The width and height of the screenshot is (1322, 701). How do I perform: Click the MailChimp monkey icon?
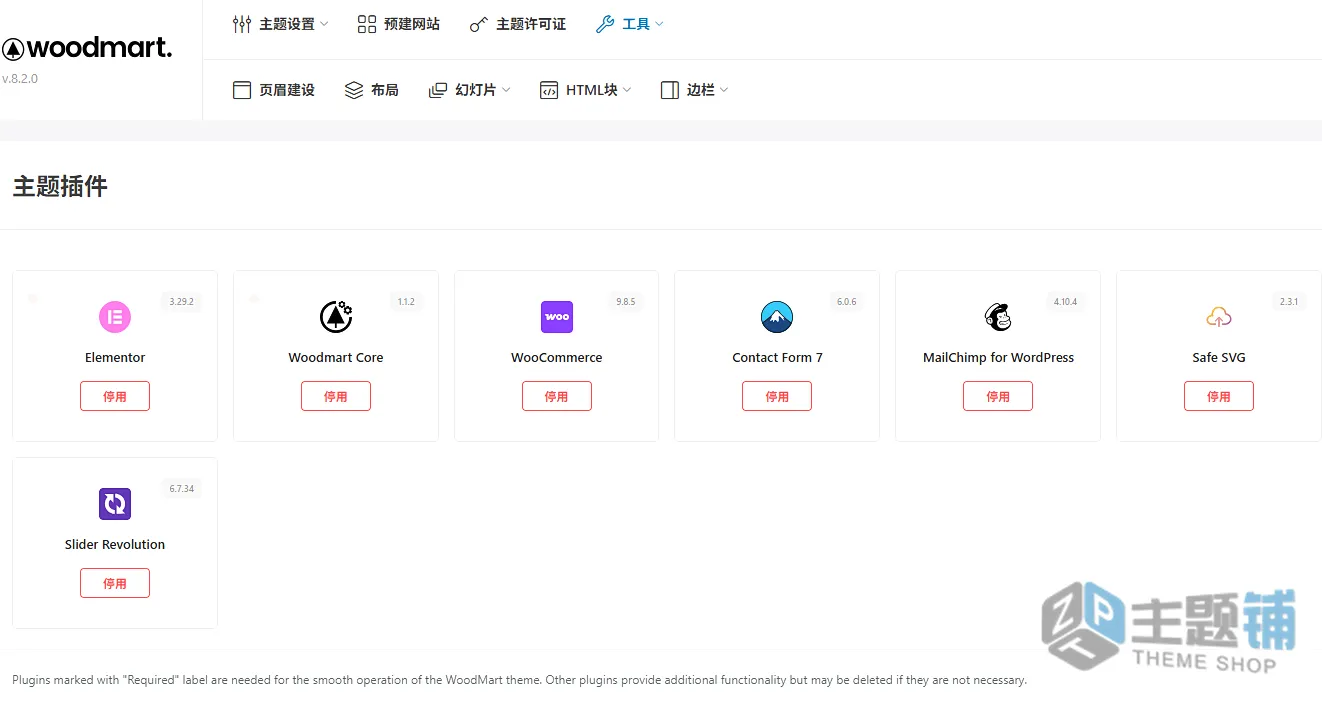pyautogui.click(x=998, y=317)
